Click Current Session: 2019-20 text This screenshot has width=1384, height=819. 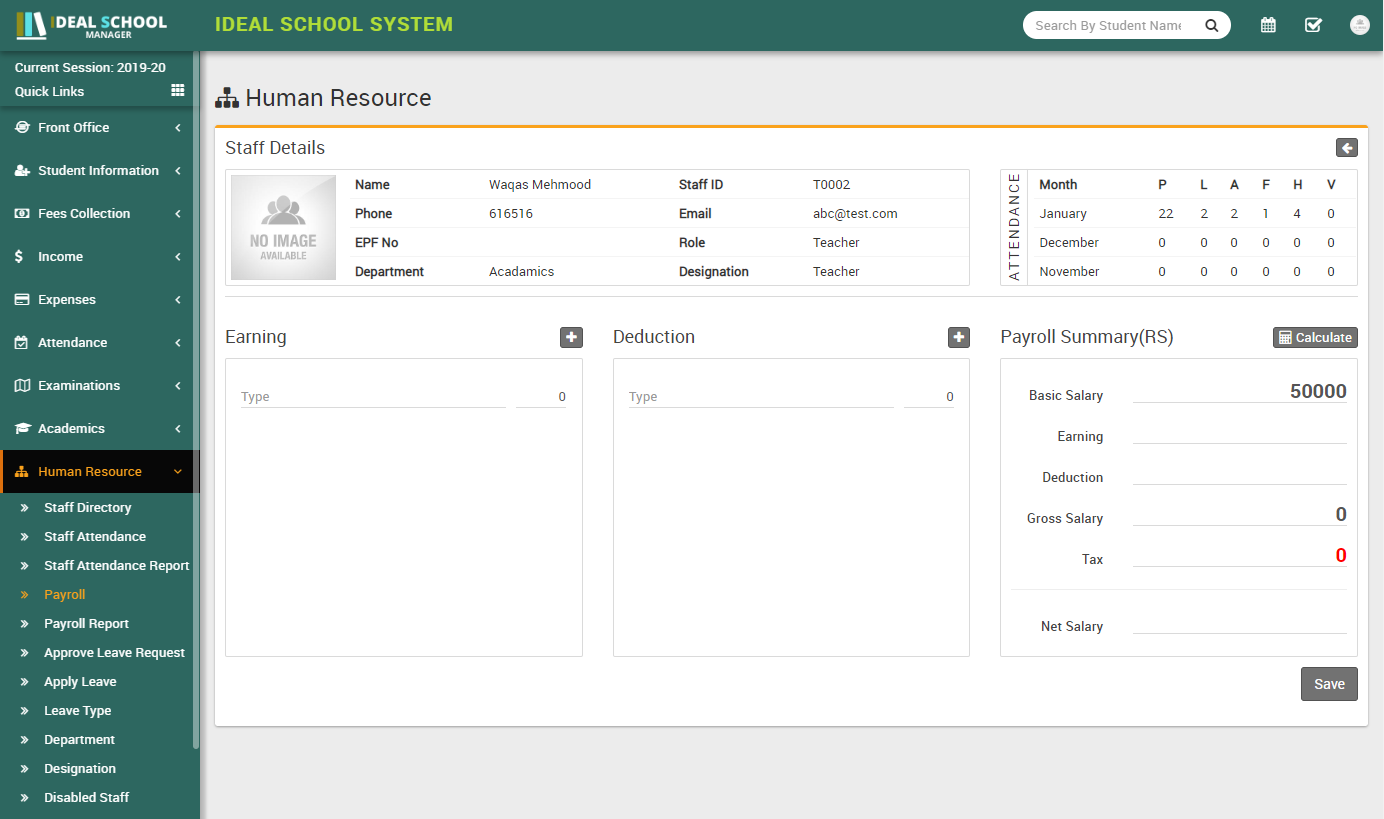[x=90, y=68]
